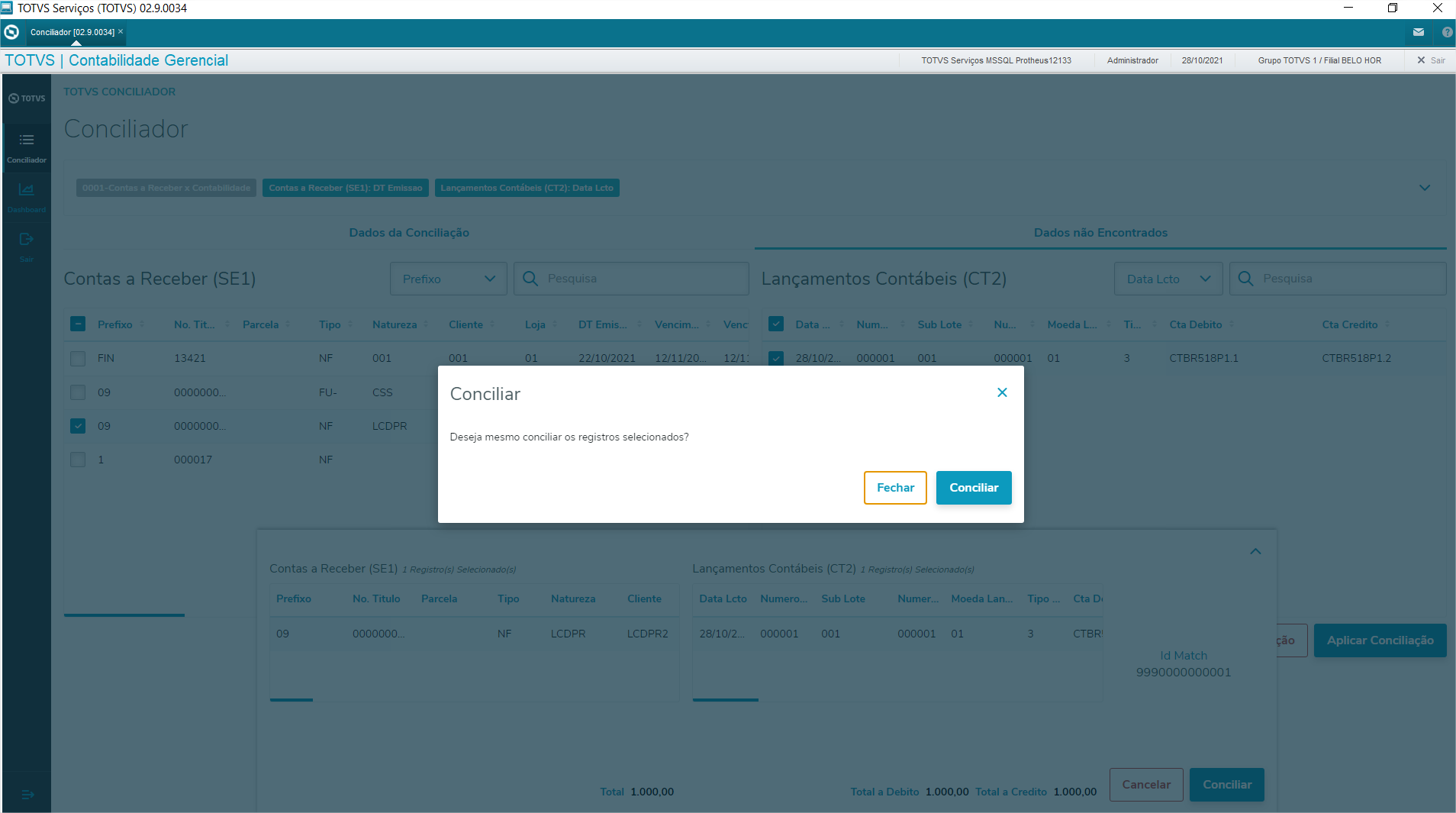
Task: Check the 09 FU- CSS row checkbox
Action: click(x=78, y=392)
